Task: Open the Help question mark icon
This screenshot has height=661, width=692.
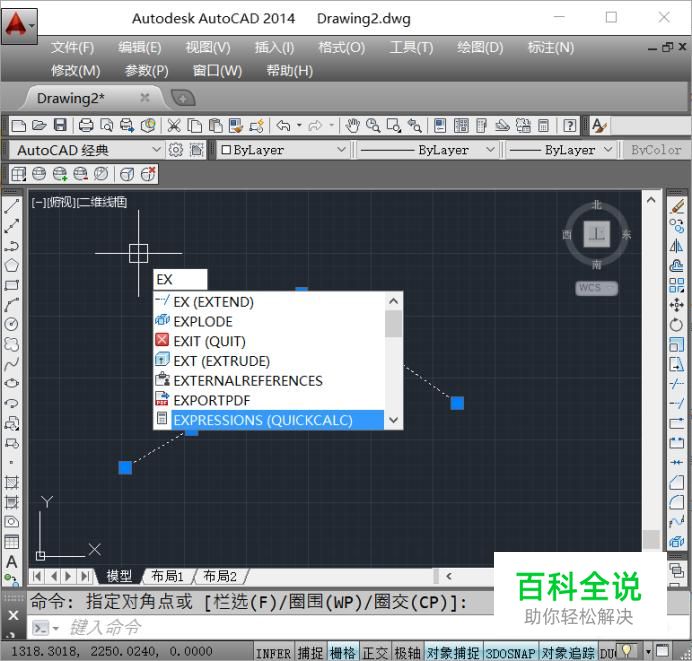Action: [x=569, y=126]
